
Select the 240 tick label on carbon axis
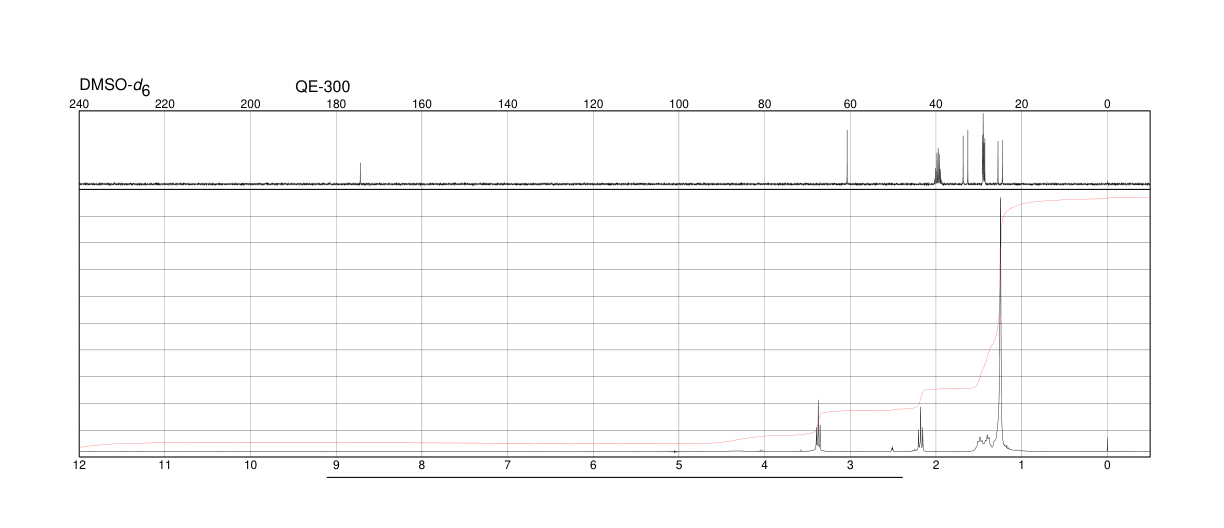pos(79,104)
